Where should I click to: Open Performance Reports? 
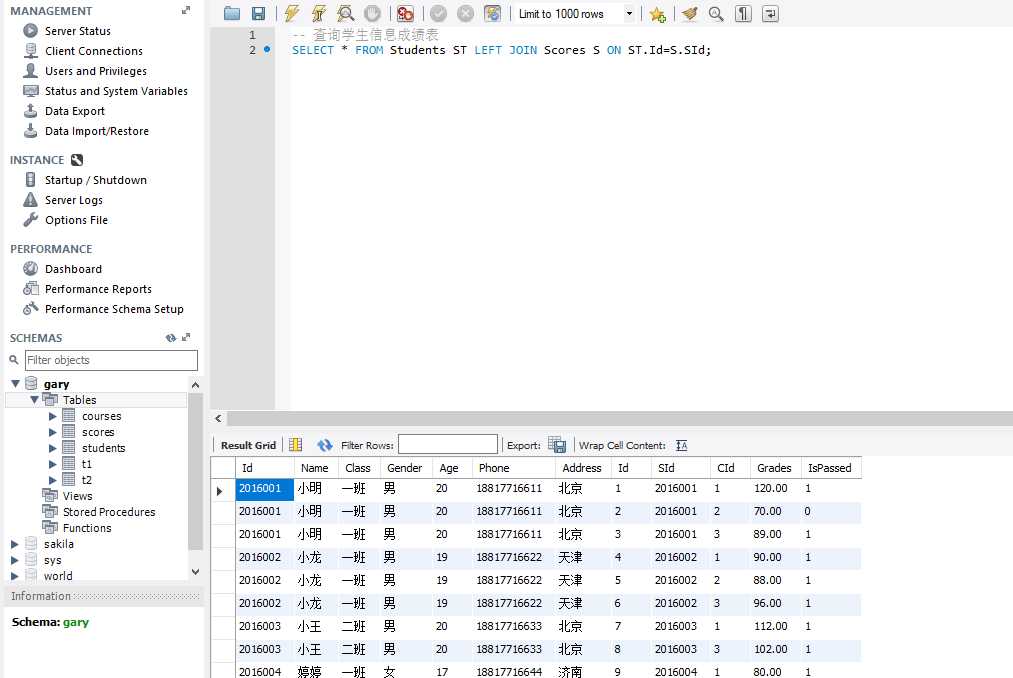[98, 289]
